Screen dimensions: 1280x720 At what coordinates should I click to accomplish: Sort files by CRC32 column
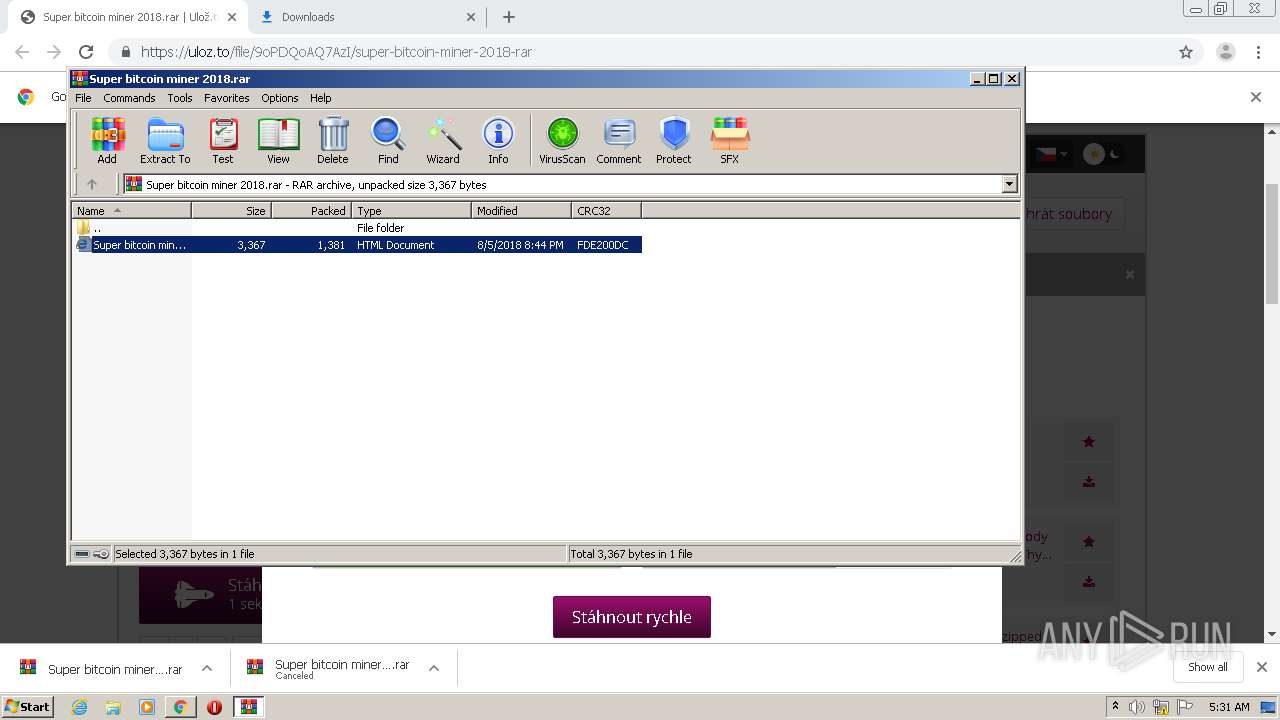(606, 210)
